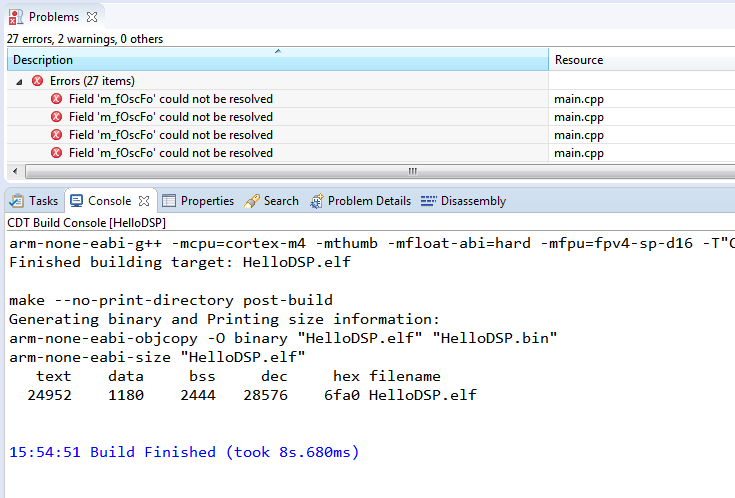Click main.cpp in the third error row

click(579, 135)
